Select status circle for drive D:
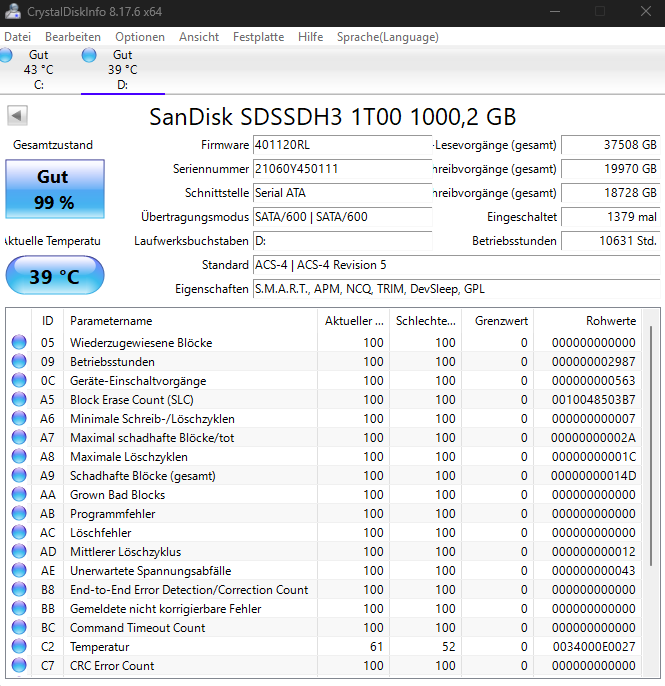This screenshot has height=686, width=665. pos(89,55)
